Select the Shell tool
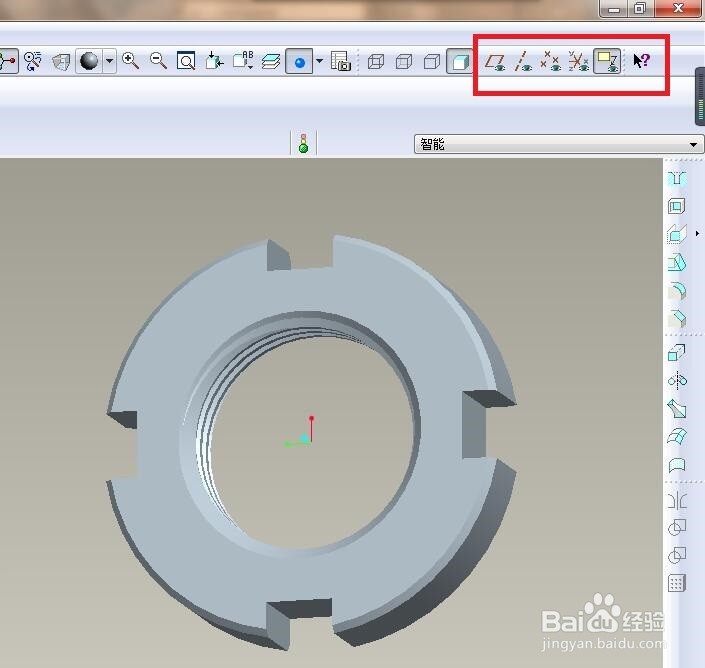The image size is (705, 668). click(x=676, y=206)
